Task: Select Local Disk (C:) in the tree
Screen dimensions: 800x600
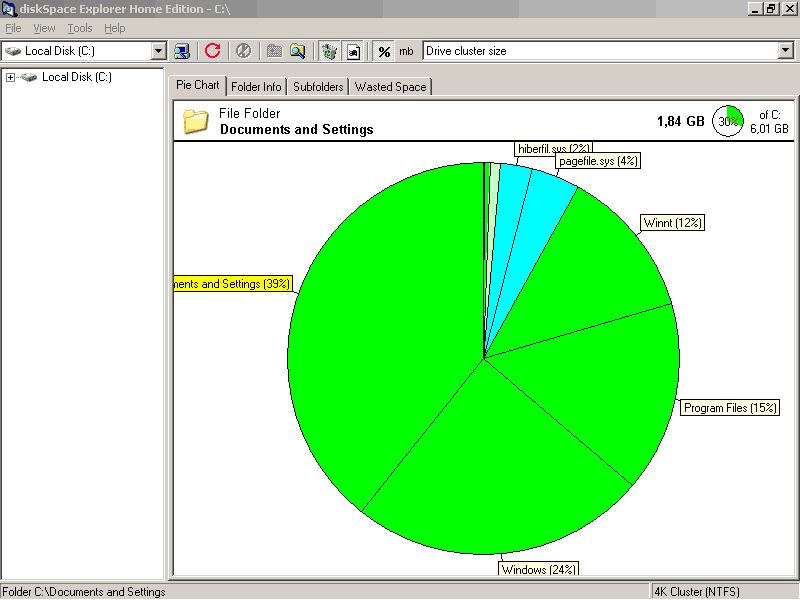Action: [x=76, y=77]
